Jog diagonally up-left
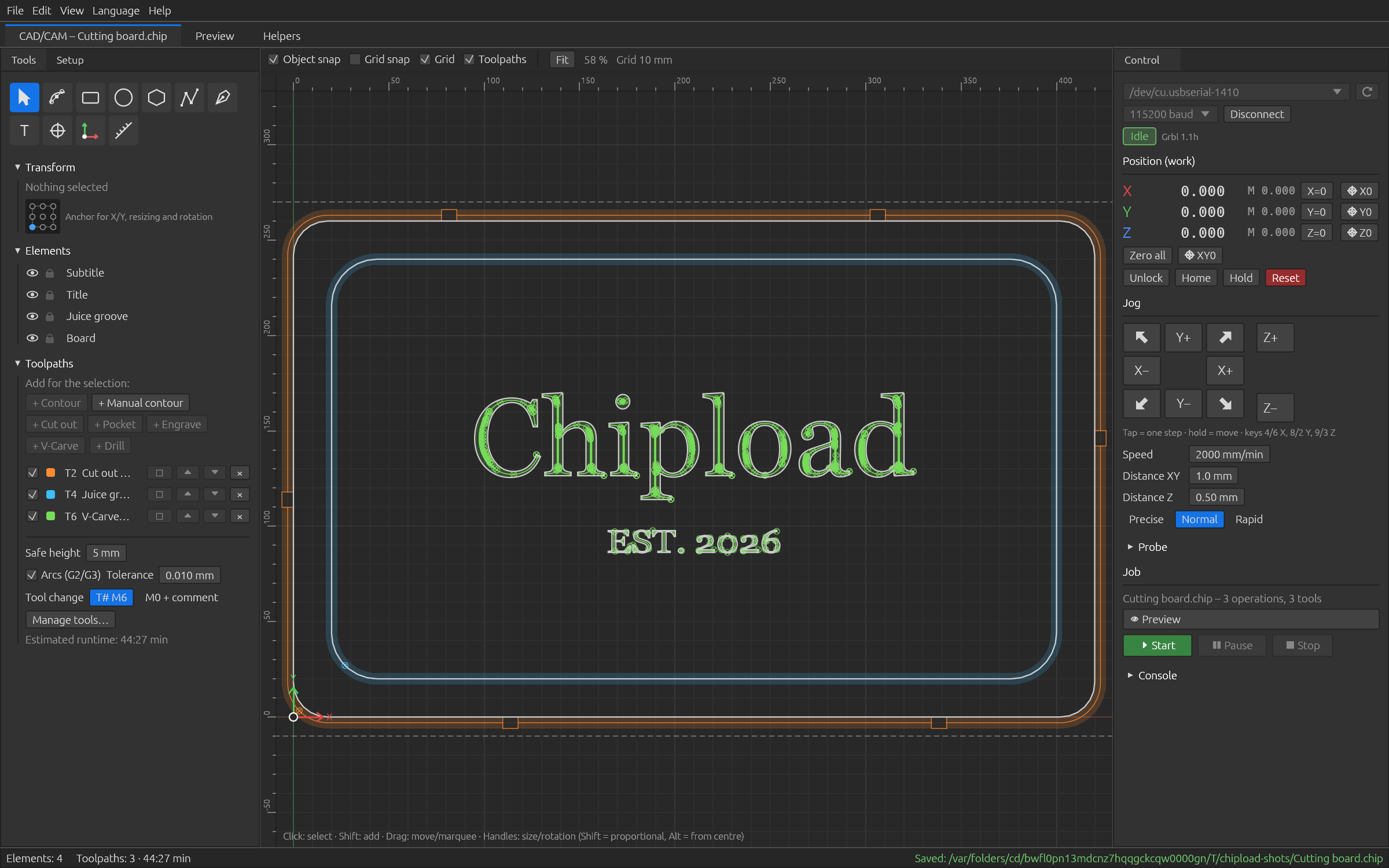 pos(1141,338)
